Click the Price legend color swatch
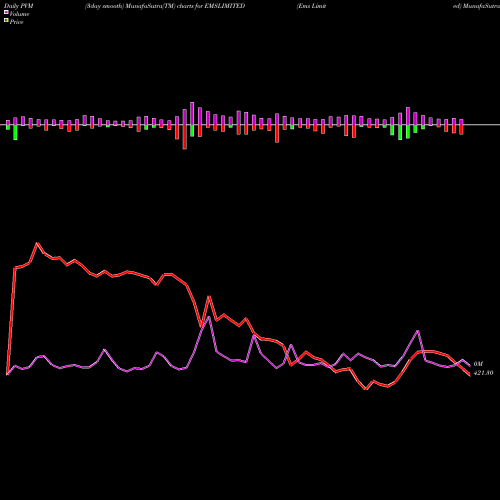Image resolution: width=500 pixels, height=500 pixels. coord(6,21)
